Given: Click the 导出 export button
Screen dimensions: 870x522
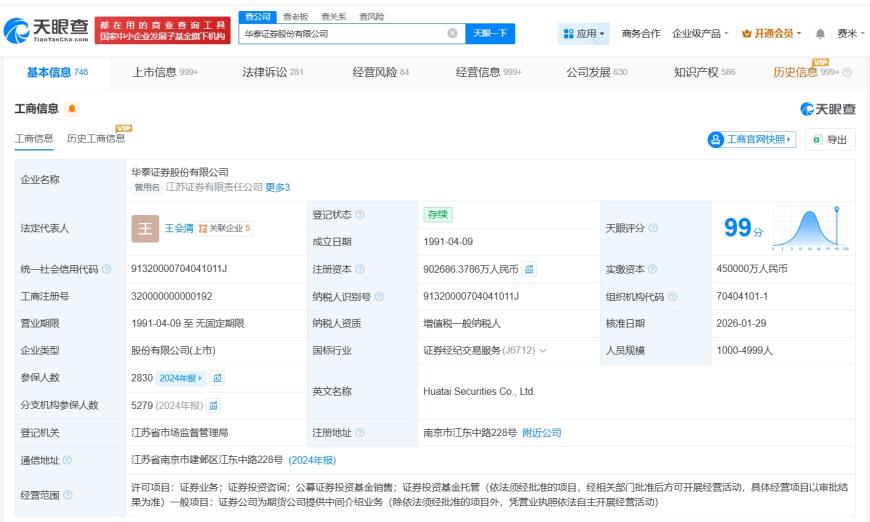Looking at the screenshot, I should [x=831, y=140].
